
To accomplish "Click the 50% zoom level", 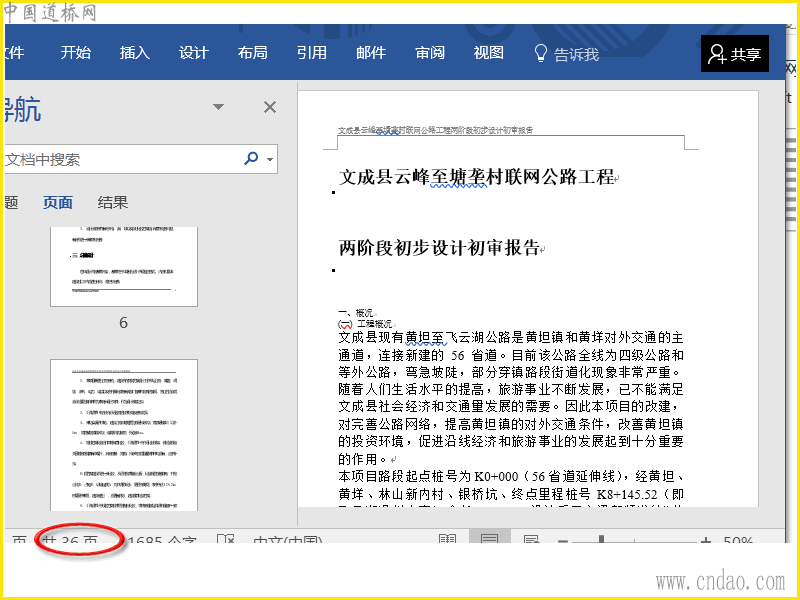I will point(738,539).
